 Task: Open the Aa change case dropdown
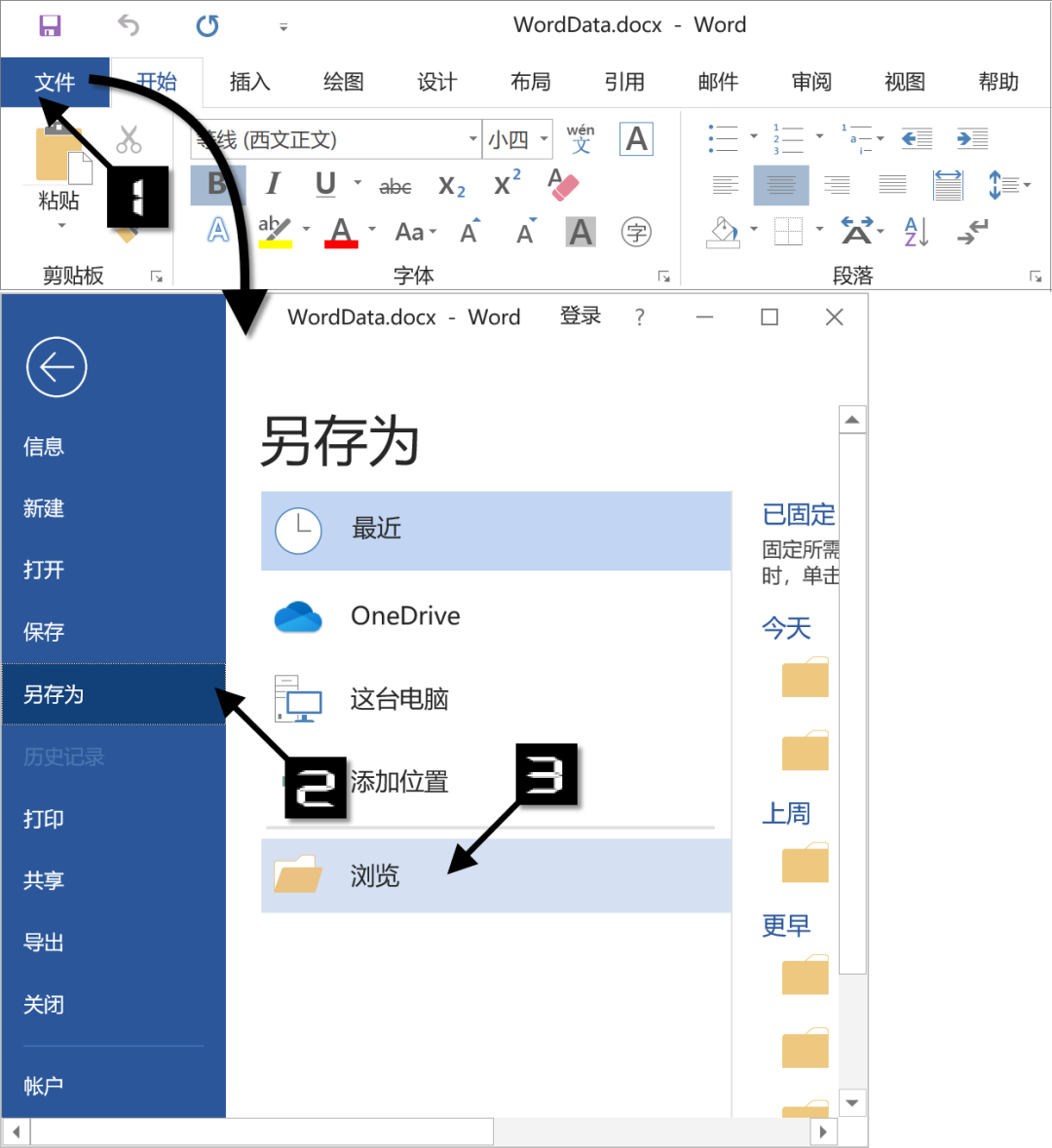(415, 233)
